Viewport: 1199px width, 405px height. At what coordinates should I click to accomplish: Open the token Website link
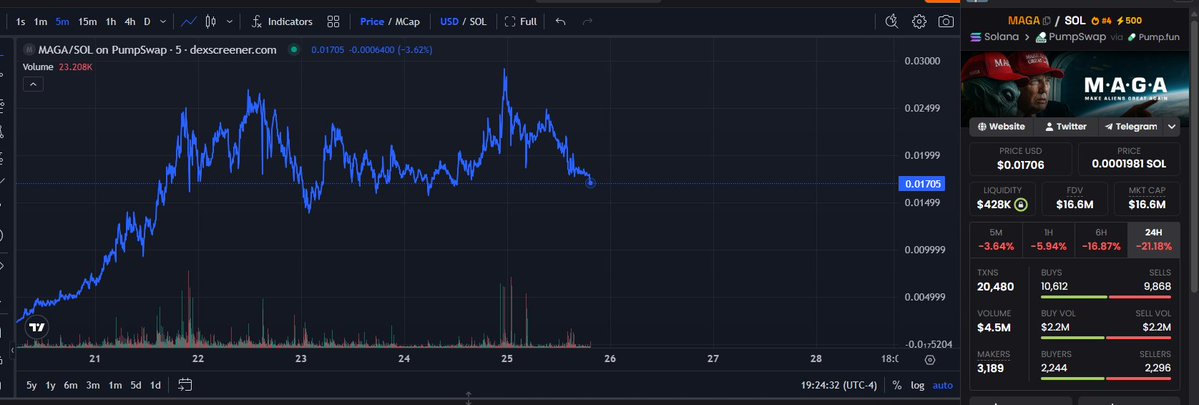click(x=1002, y=127)
